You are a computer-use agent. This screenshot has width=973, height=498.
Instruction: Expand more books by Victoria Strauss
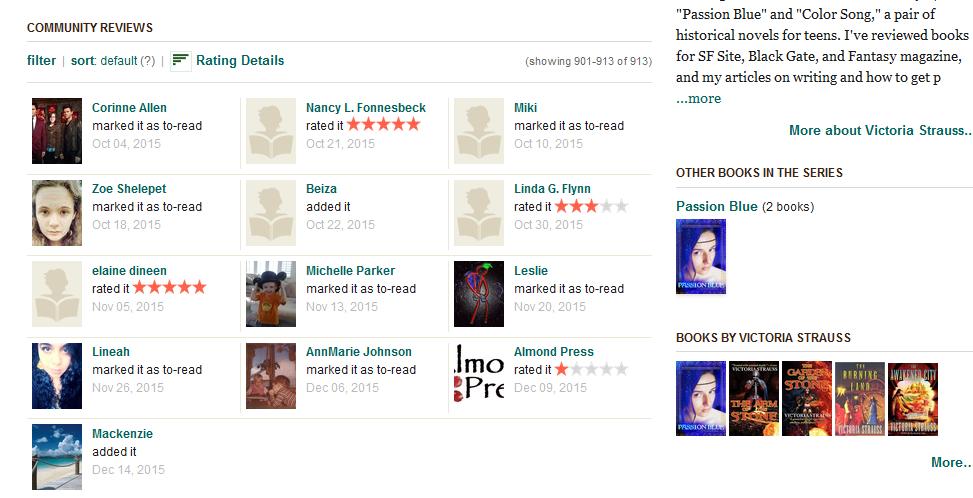950,462
